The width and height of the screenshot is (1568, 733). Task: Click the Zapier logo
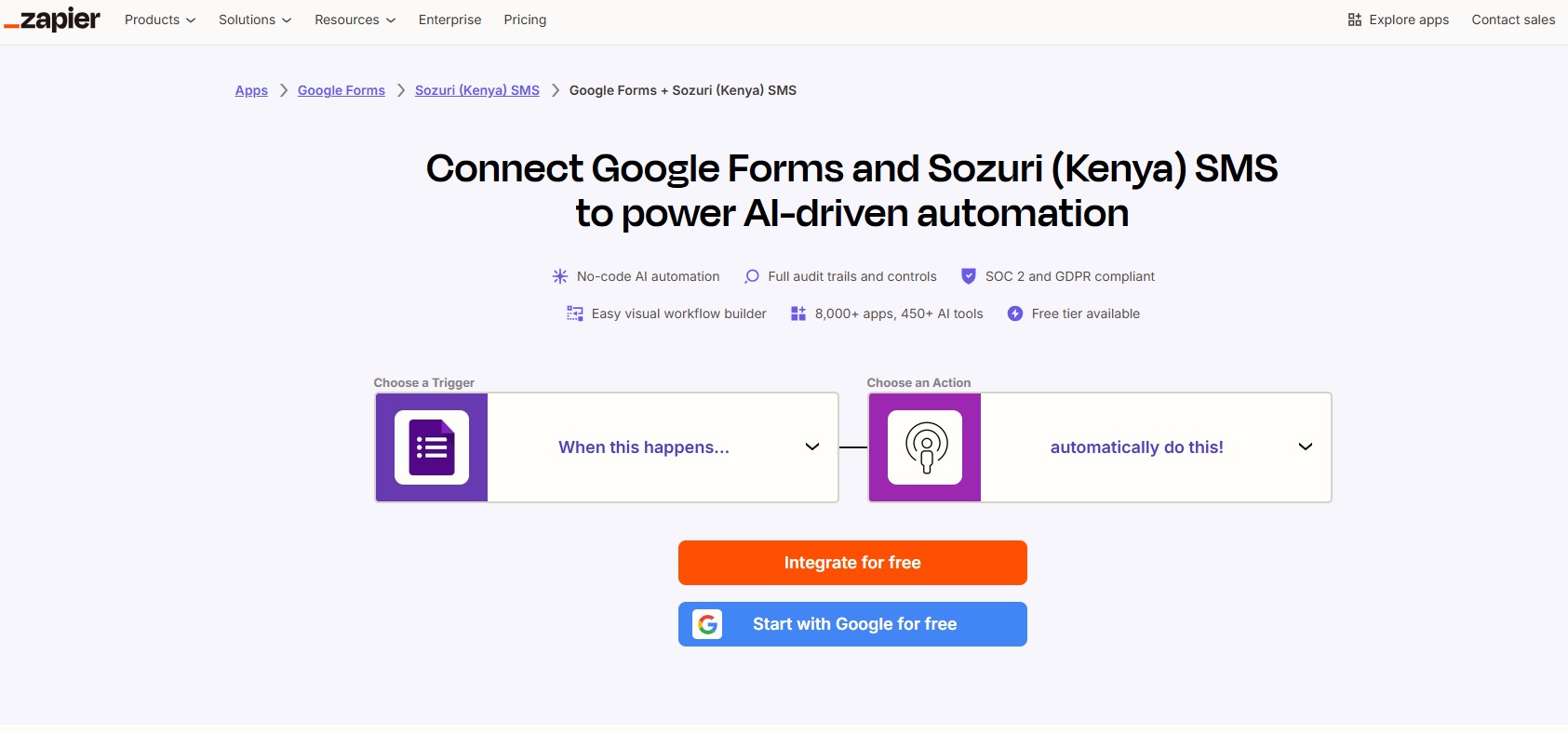pyautogui.click(x=52, y=20)
